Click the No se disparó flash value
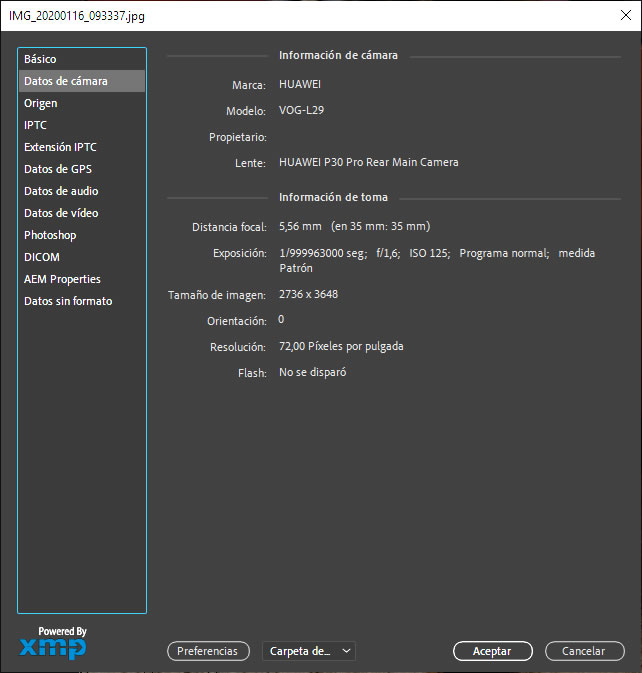The image size is (642, 673). click(312, 373)
